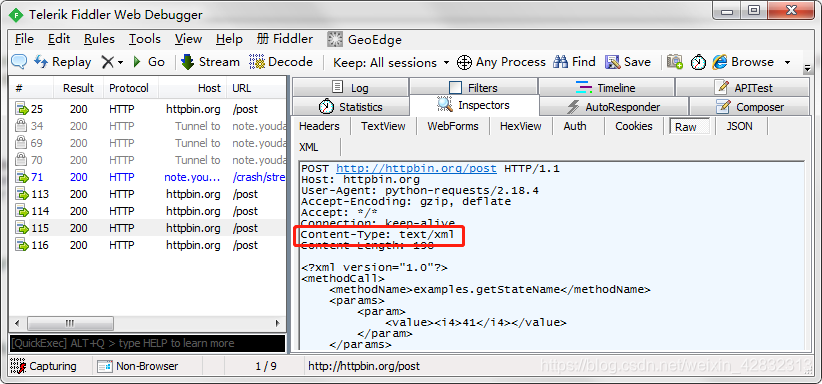Open the HexView inspector tab
Screen dimensions: 822x384
pos(521,126)
